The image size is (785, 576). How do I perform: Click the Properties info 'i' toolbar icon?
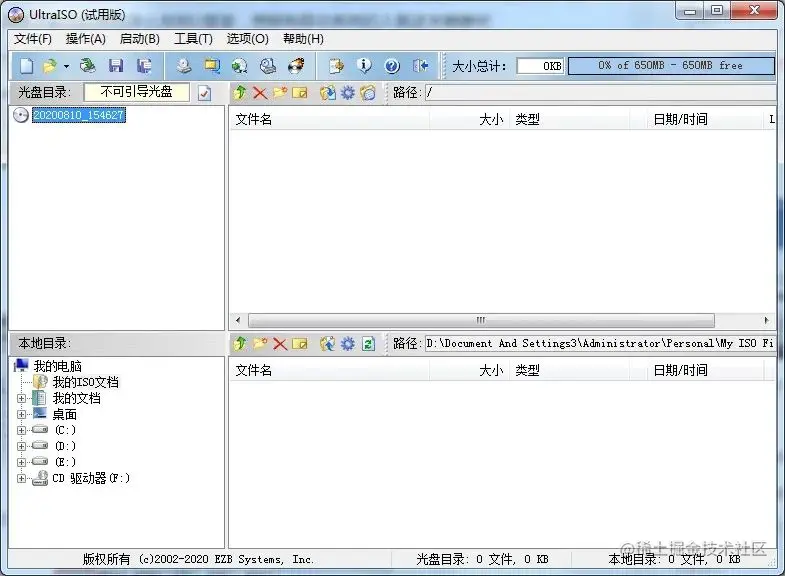tap(364, 66)
